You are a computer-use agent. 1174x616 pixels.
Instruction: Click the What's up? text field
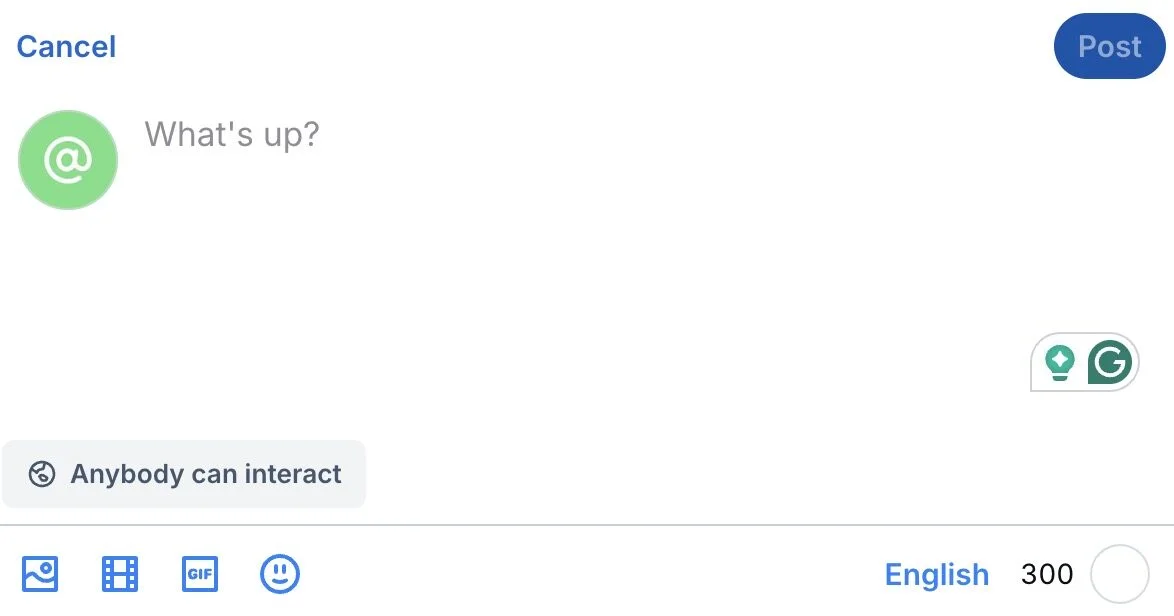(232, 134)
